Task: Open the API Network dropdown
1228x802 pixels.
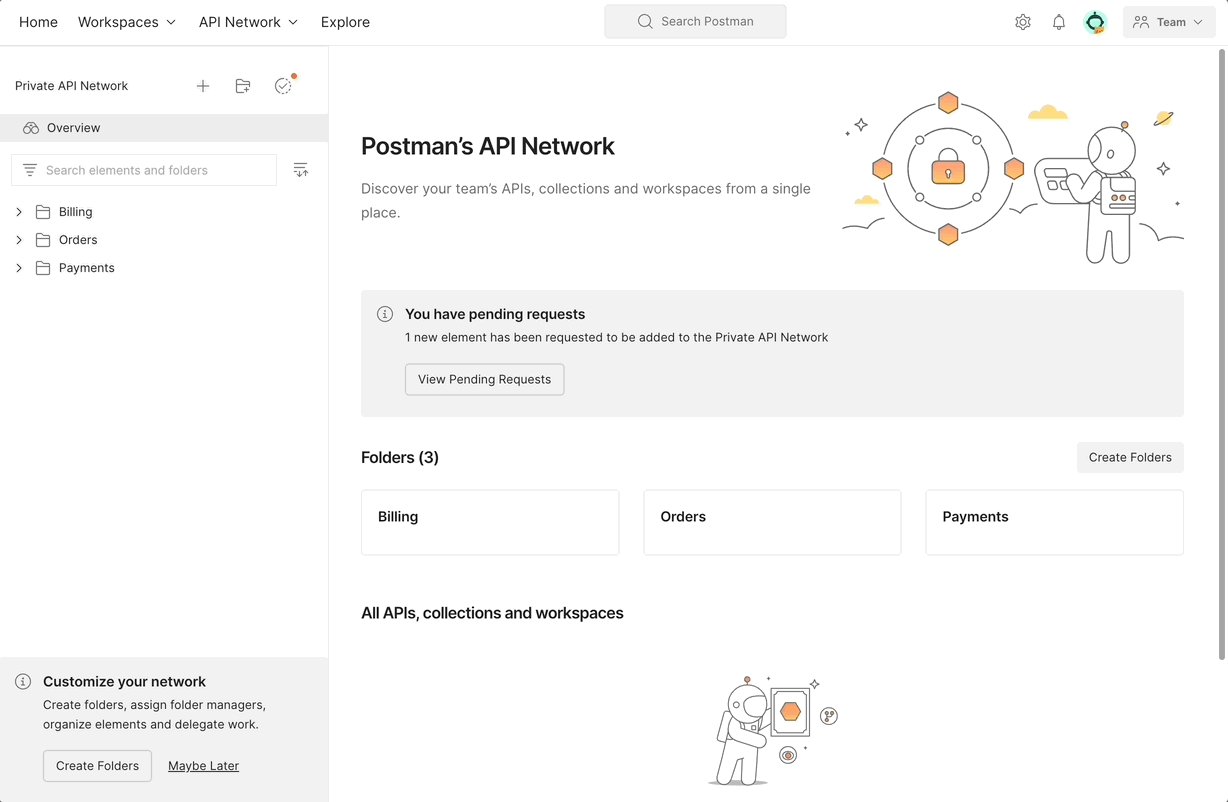Action: [247, 21]
